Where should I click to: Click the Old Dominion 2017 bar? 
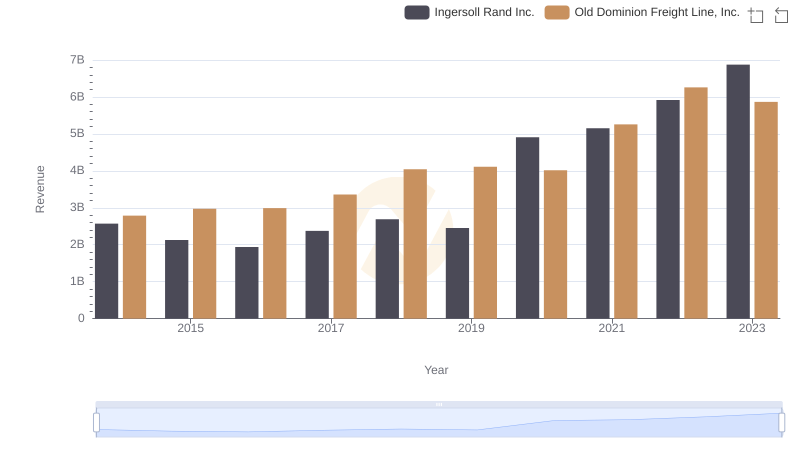345,257
